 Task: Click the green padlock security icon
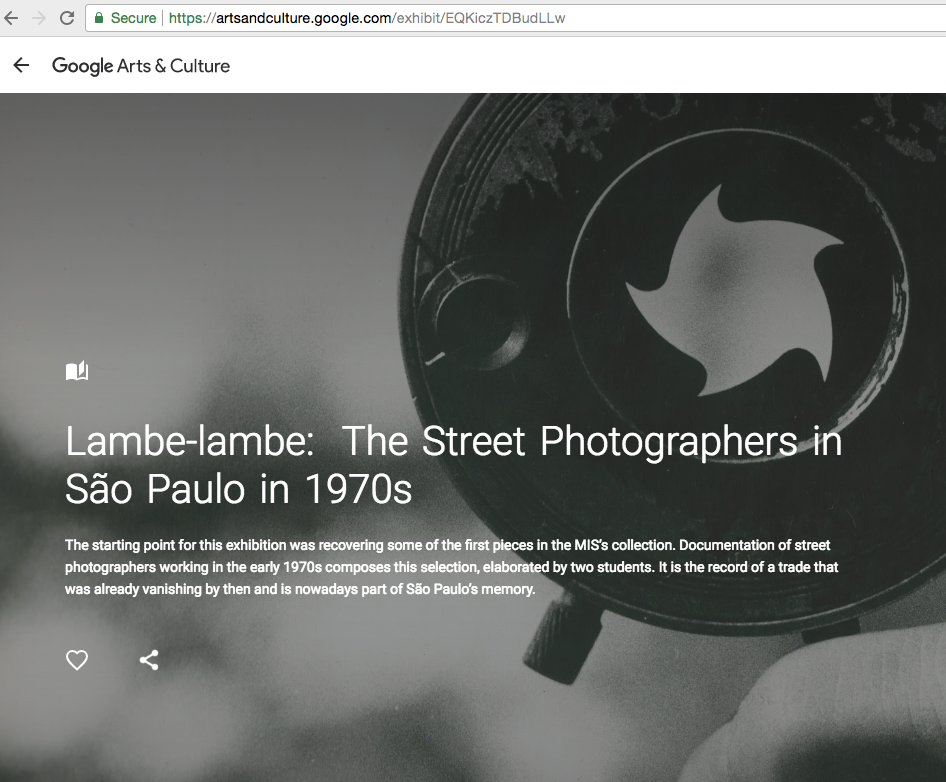coord(98,18)
